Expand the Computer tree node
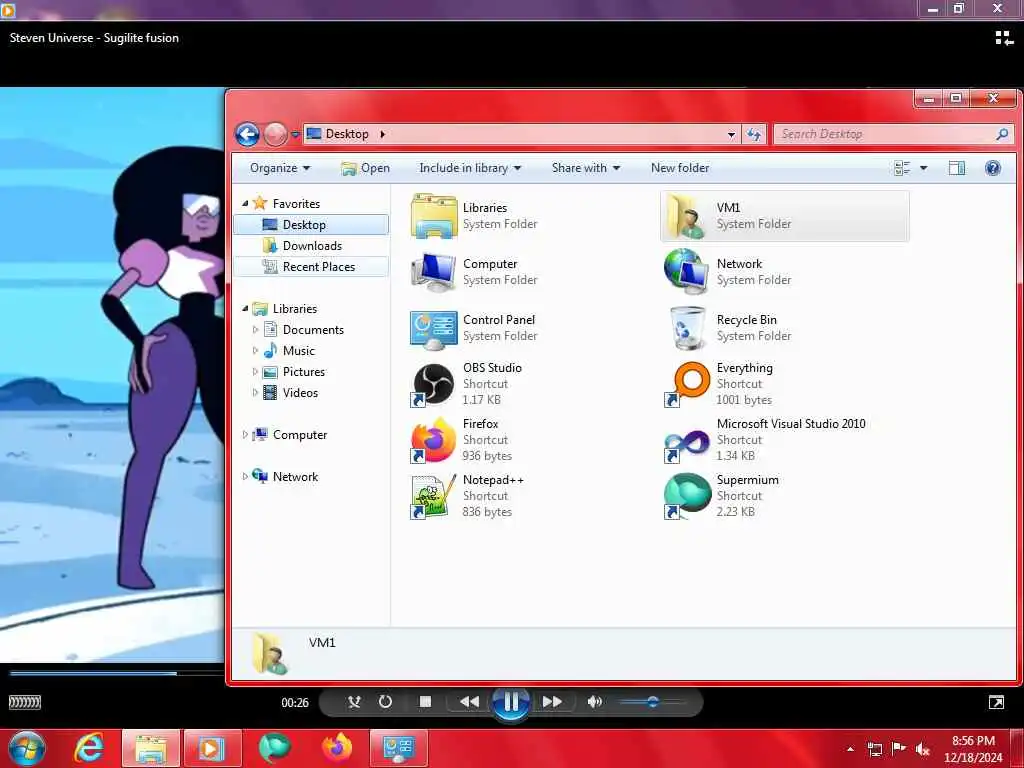Screen dimensions: 1024x768 coord(245,434)
